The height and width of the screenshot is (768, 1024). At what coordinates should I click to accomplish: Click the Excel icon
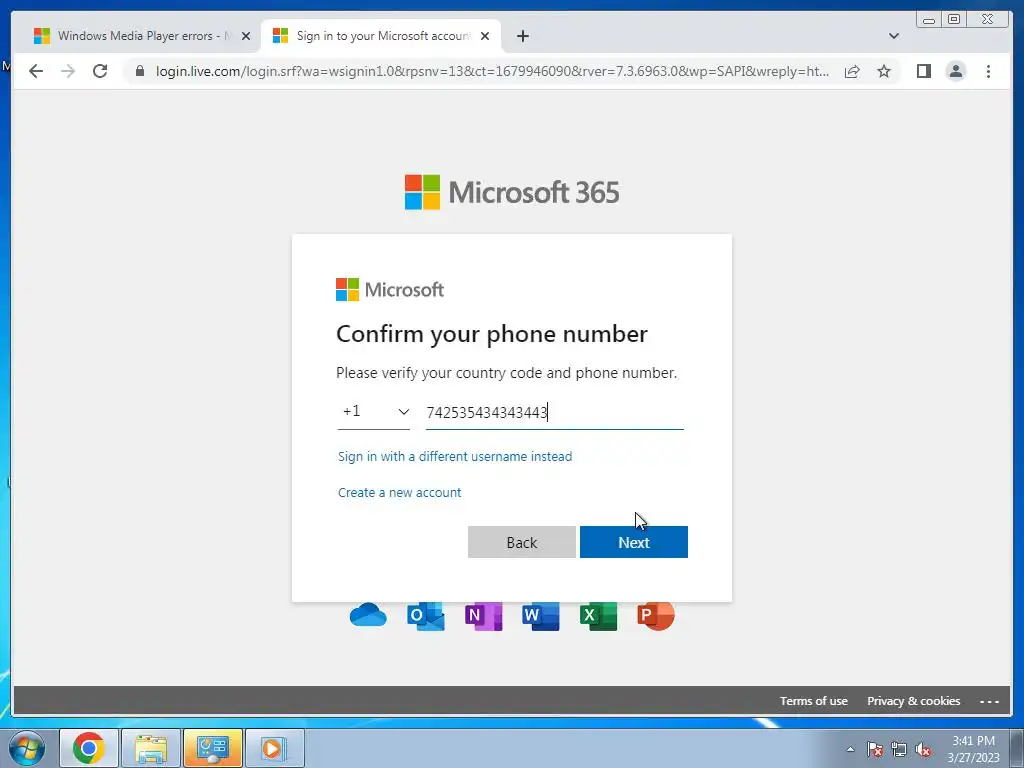(x=598, y=616)
